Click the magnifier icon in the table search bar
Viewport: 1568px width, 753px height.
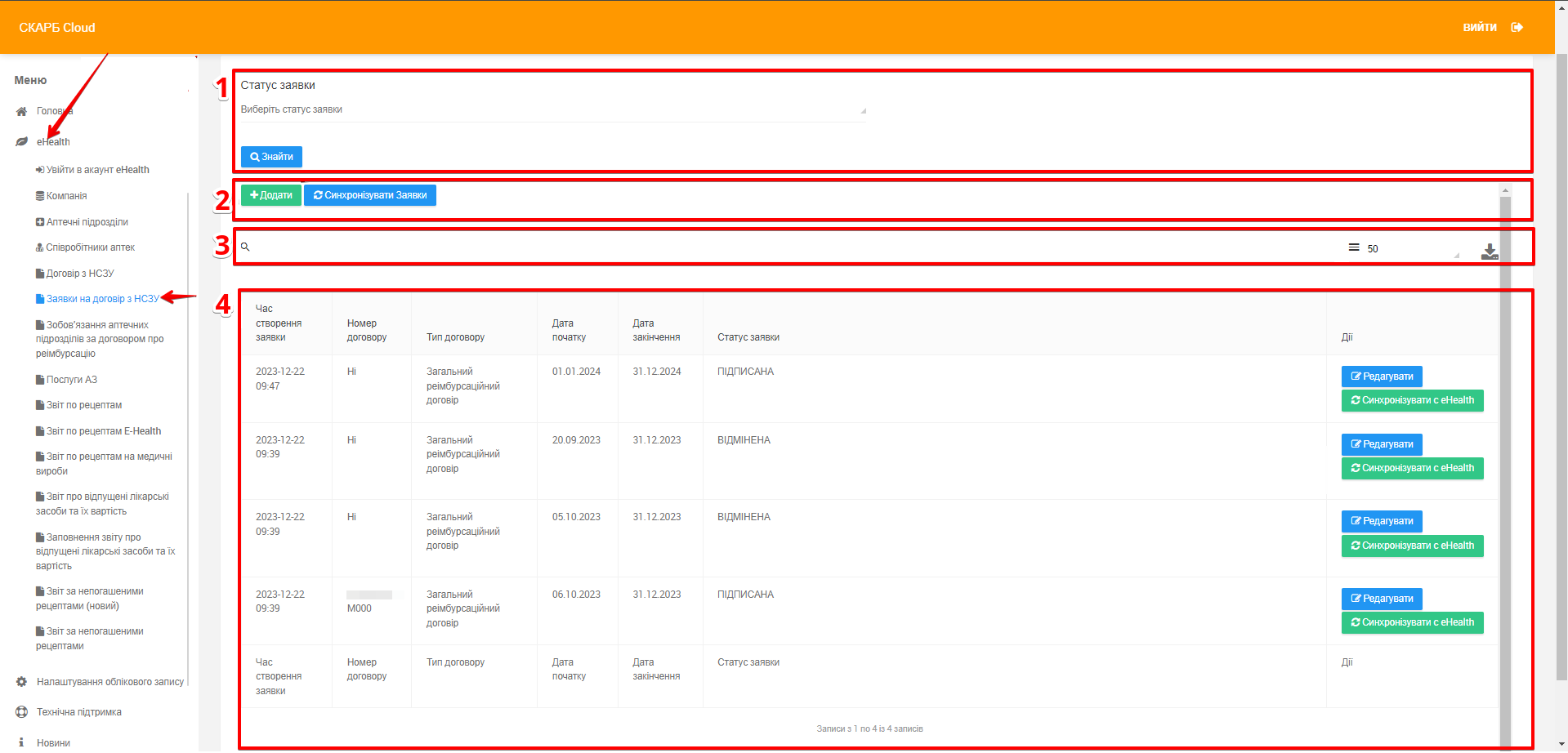coord(245,247)
